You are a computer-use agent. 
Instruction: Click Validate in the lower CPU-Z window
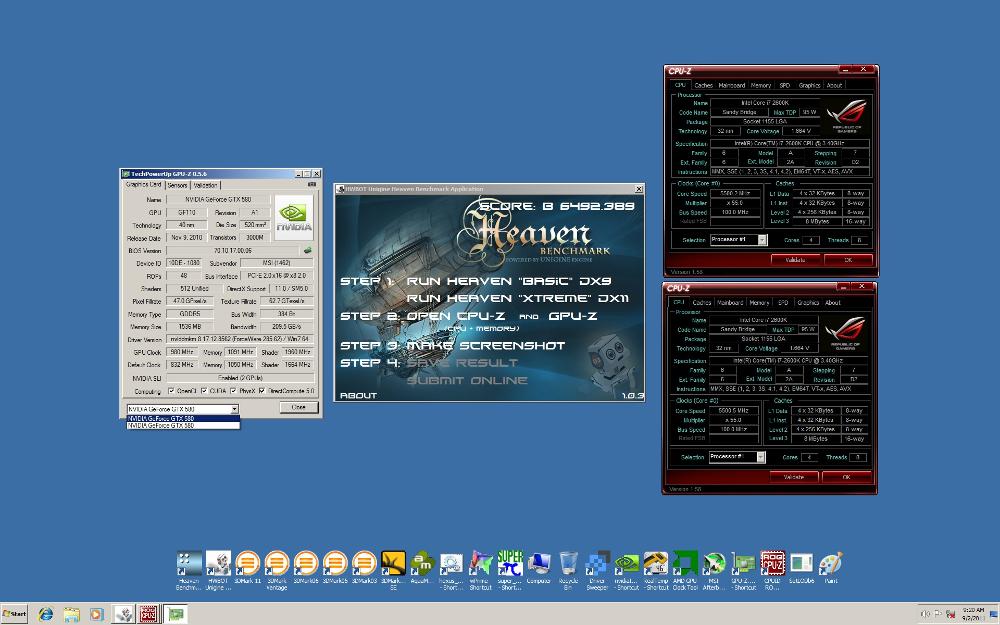[x=793, y=477]
